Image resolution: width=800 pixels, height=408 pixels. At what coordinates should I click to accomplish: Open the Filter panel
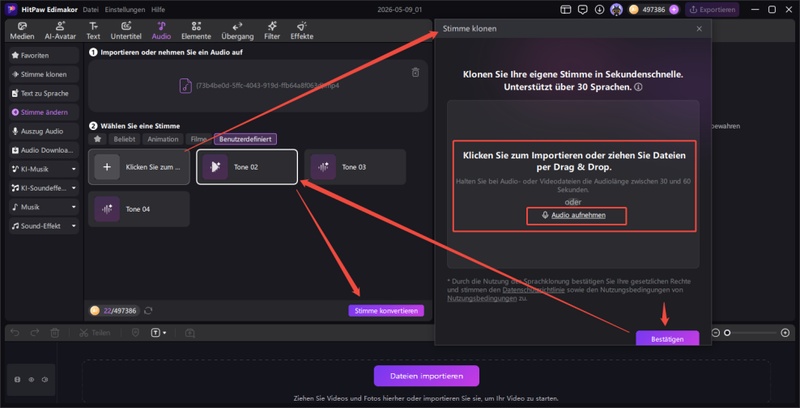pyautogui.click(x=272, y=31)
